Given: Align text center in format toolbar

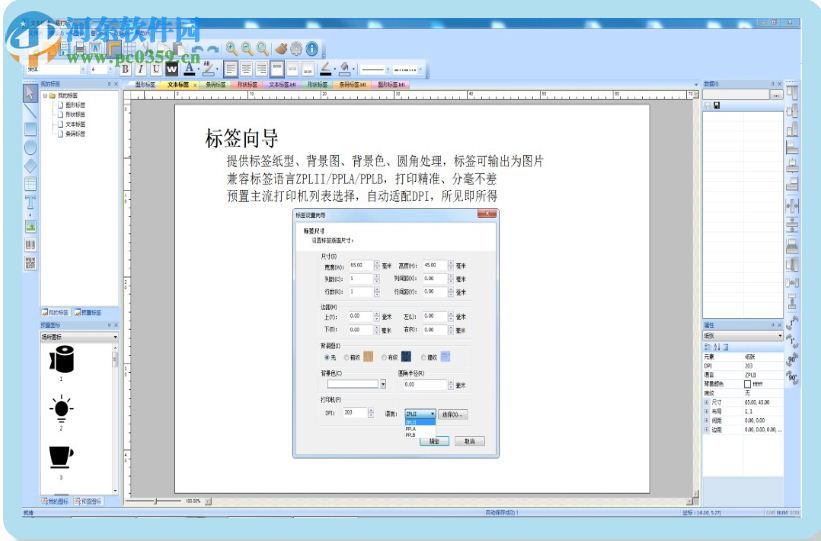Looking at the screenshot, I should pyautogui.click(x=246, y=69).
